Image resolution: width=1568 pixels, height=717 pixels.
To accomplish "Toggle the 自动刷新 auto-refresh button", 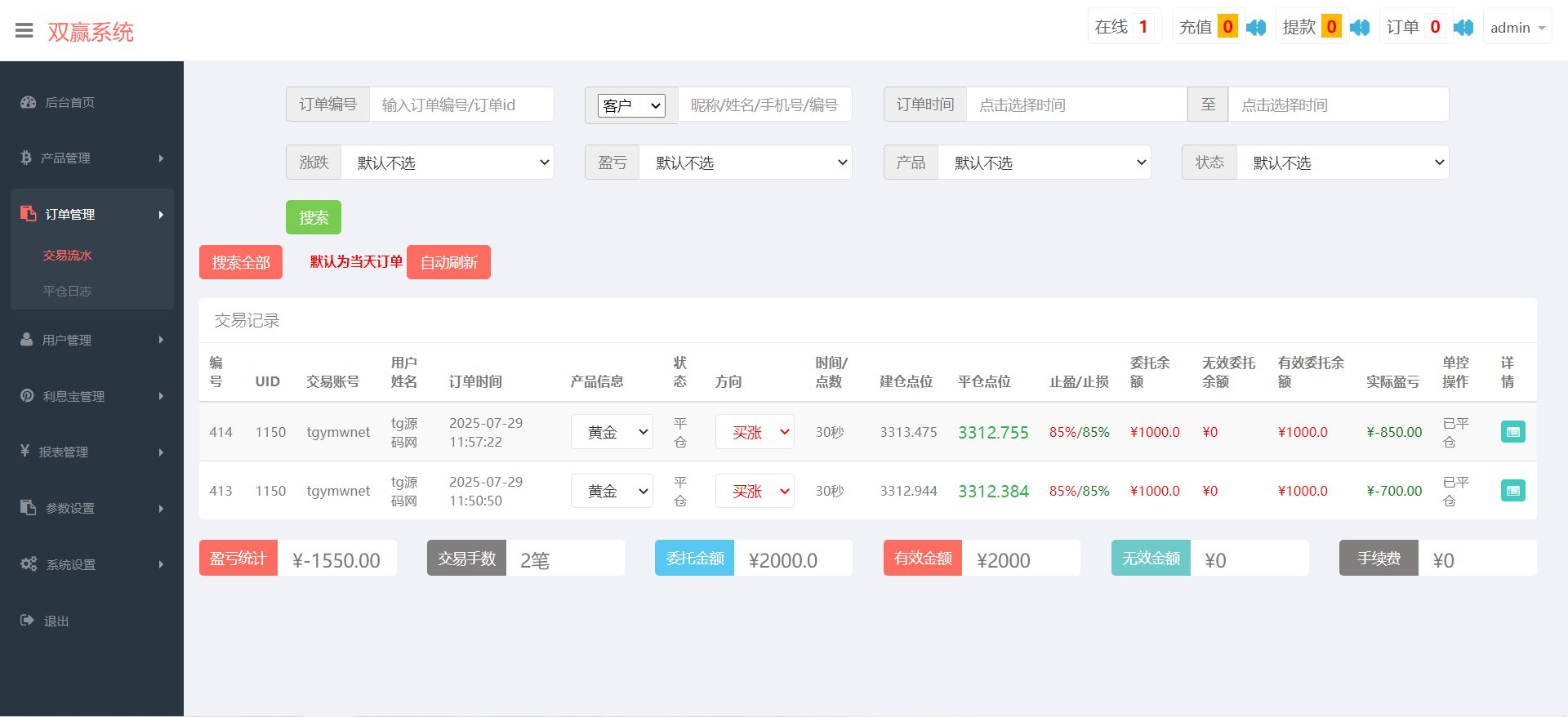I will (448, 262).
